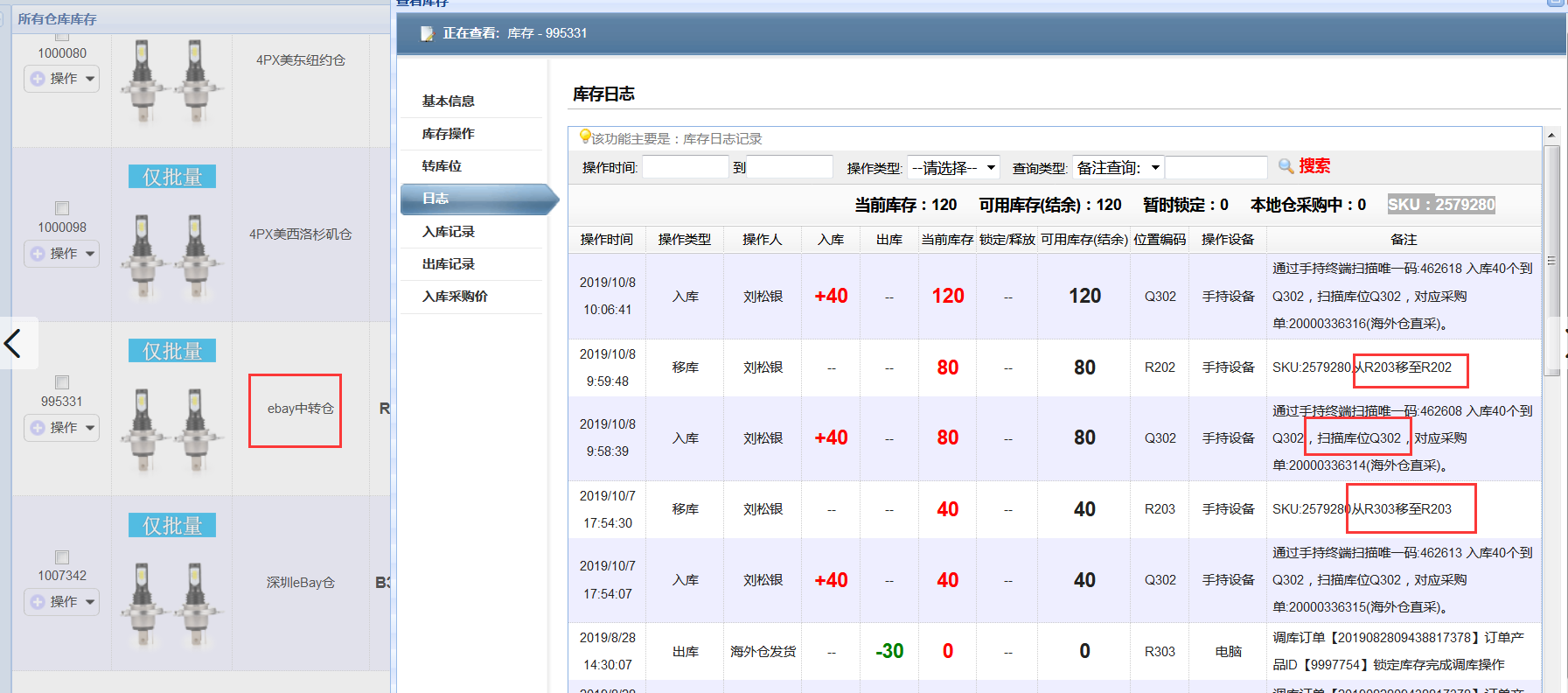Click the plus icon in 1000098 操作 button
The width and height of the screenshot is (1568, 693).
coord(38,254)
